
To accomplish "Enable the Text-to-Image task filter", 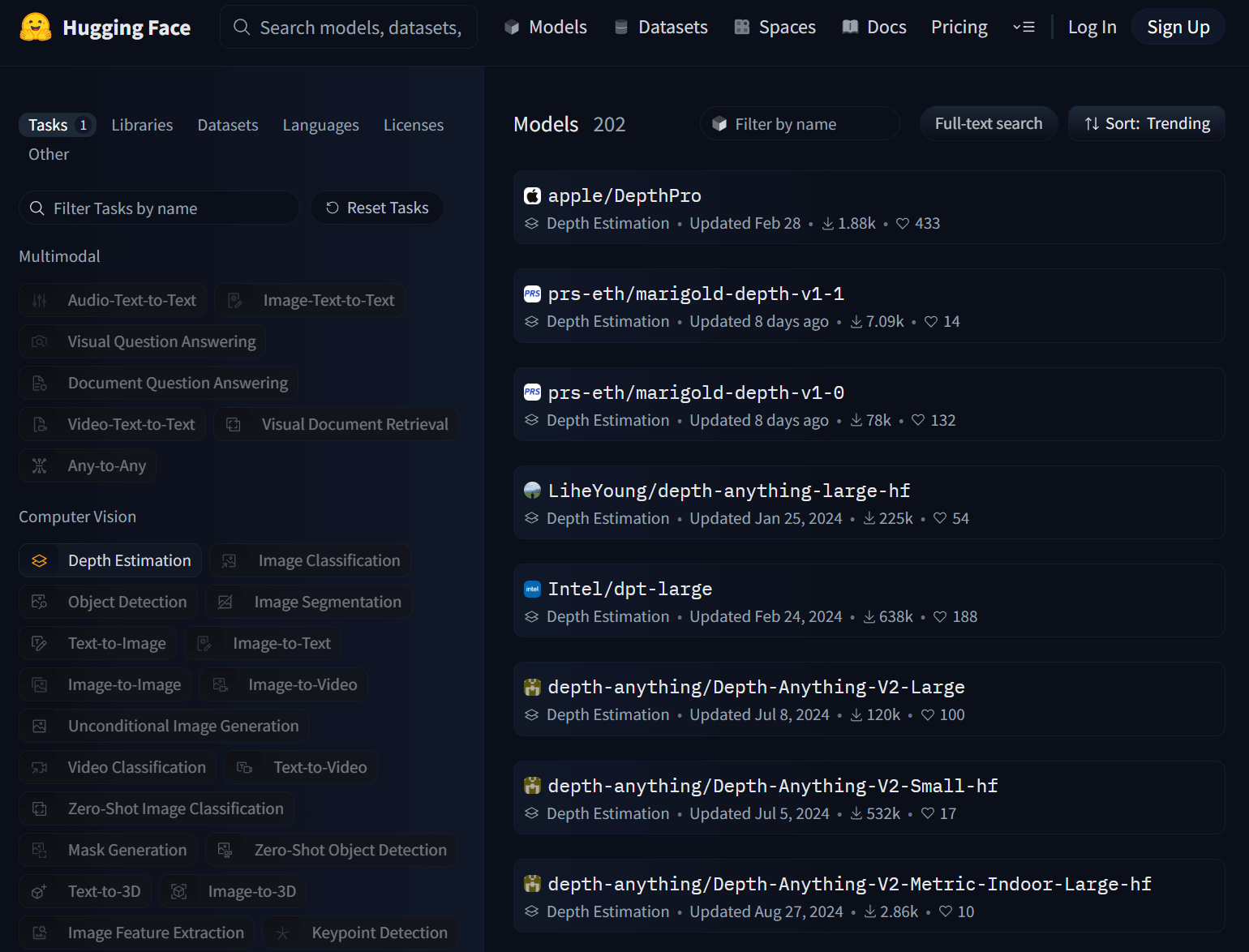I will click(x=97, y=643).
